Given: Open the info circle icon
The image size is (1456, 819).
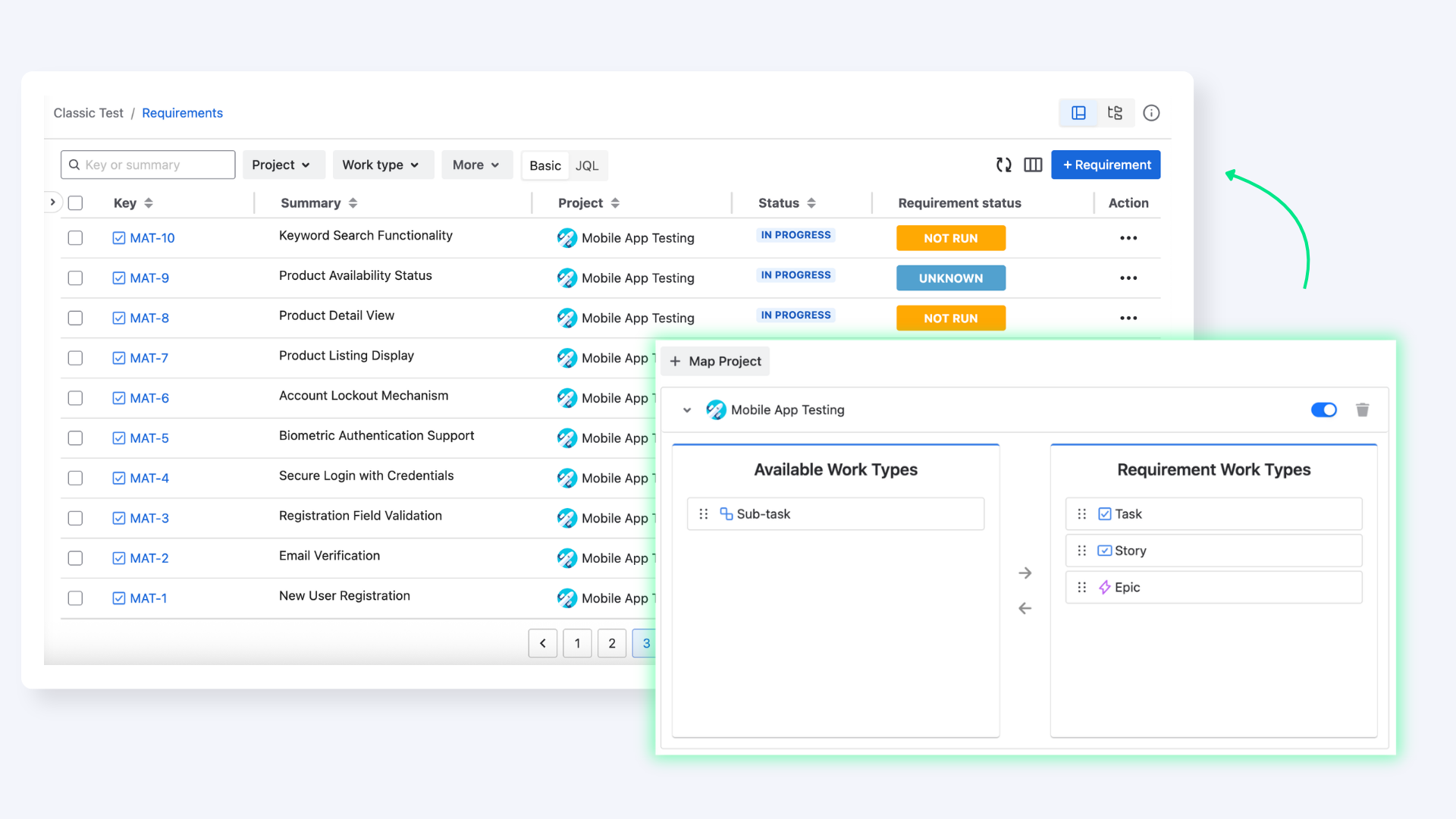Looking at the screenshot, I should coord(1151,113).
